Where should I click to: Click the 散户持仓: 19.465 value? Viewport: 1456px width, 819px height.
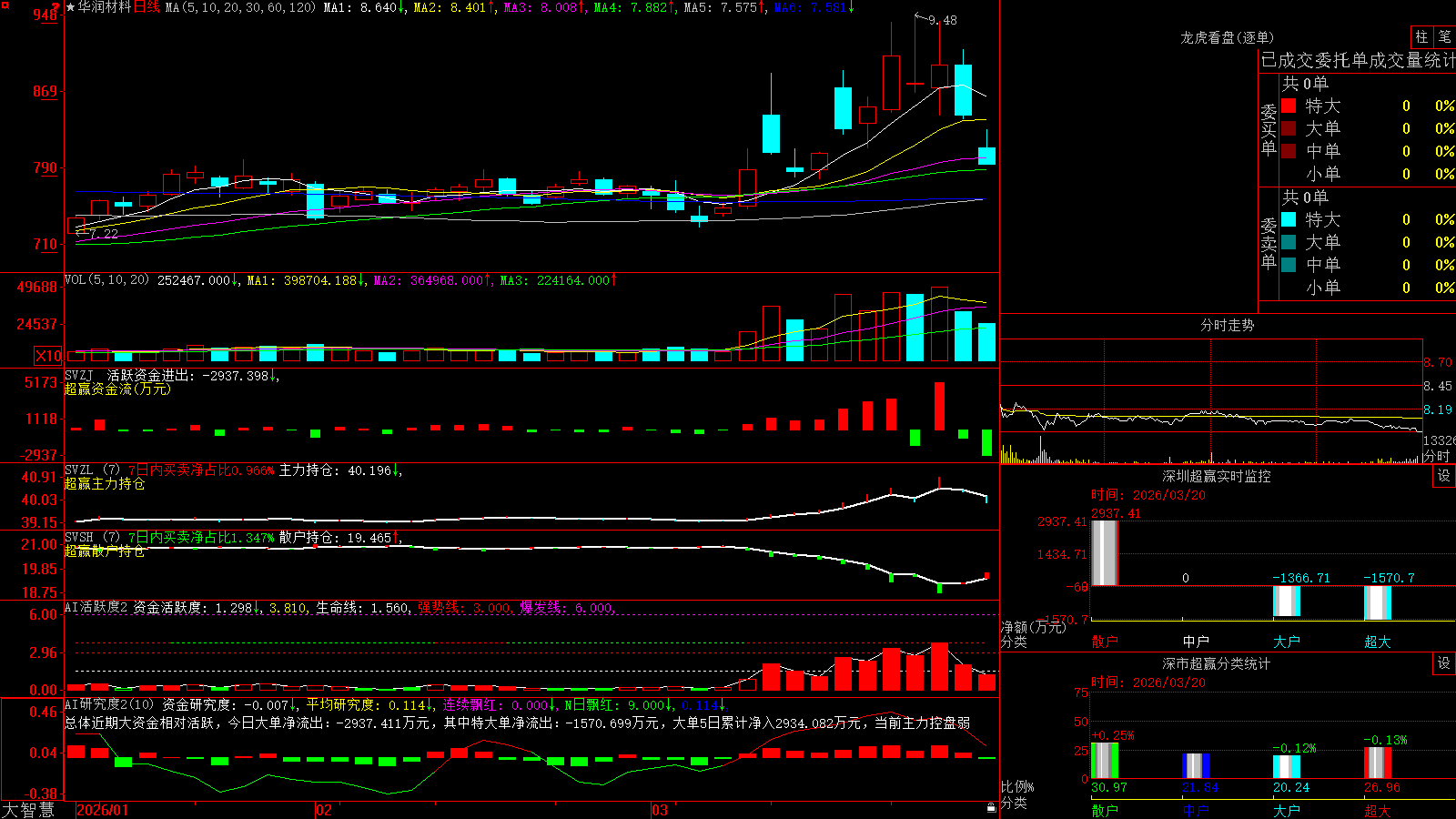point(335,538)
